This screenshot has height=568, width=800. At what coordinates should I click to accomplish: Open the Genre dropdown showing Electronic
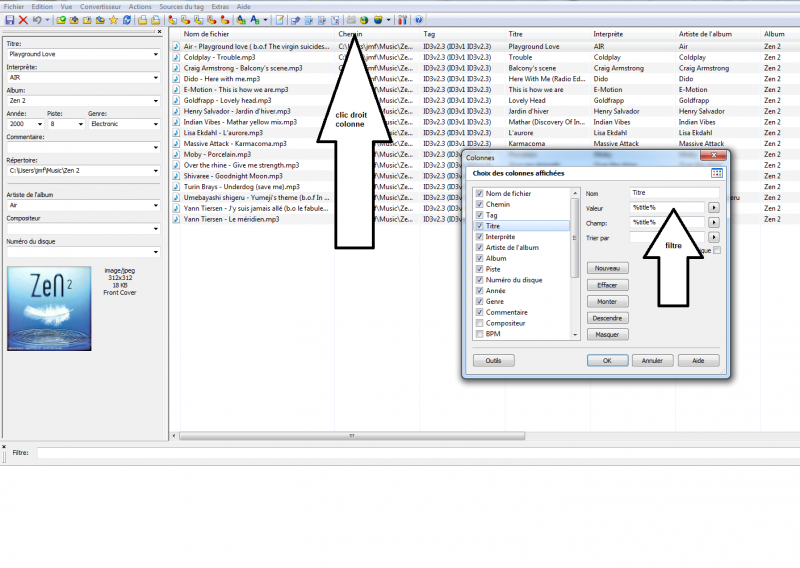tap(155, 125)
